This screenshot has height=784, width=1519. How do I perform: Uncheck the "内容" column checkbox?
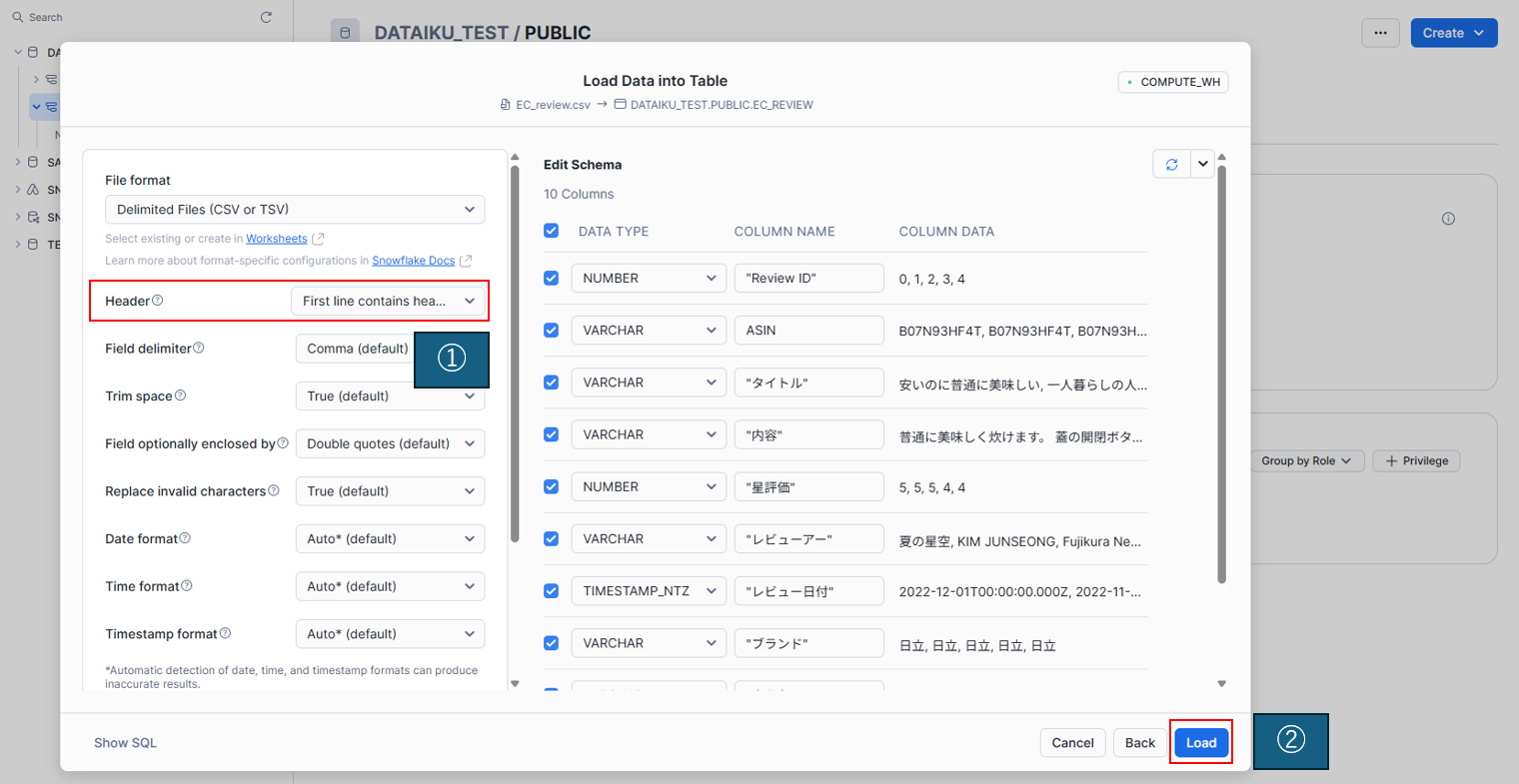[551, 434]
